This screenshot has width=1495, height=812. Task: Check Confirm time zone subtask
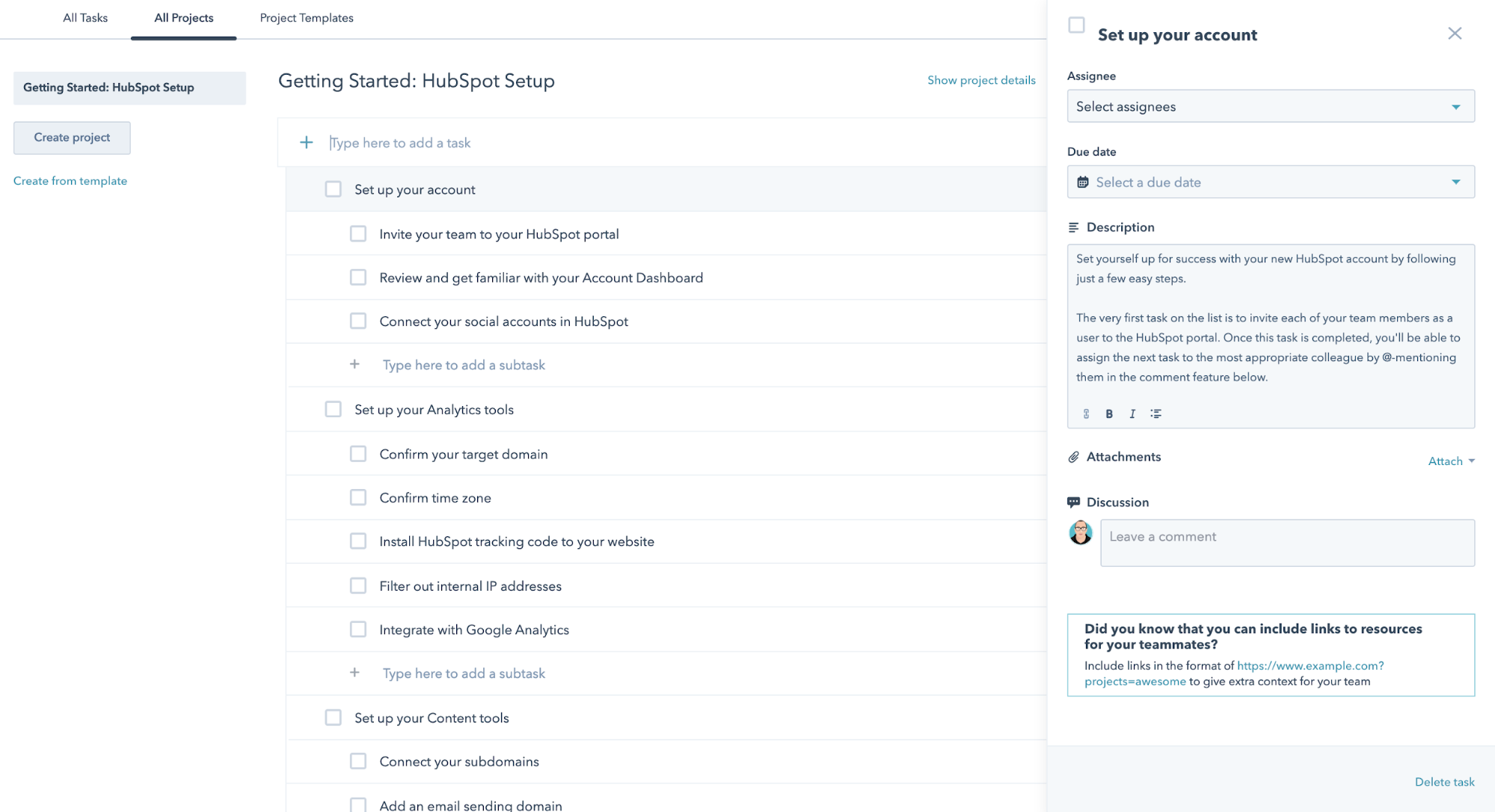(x=358, y=497)
